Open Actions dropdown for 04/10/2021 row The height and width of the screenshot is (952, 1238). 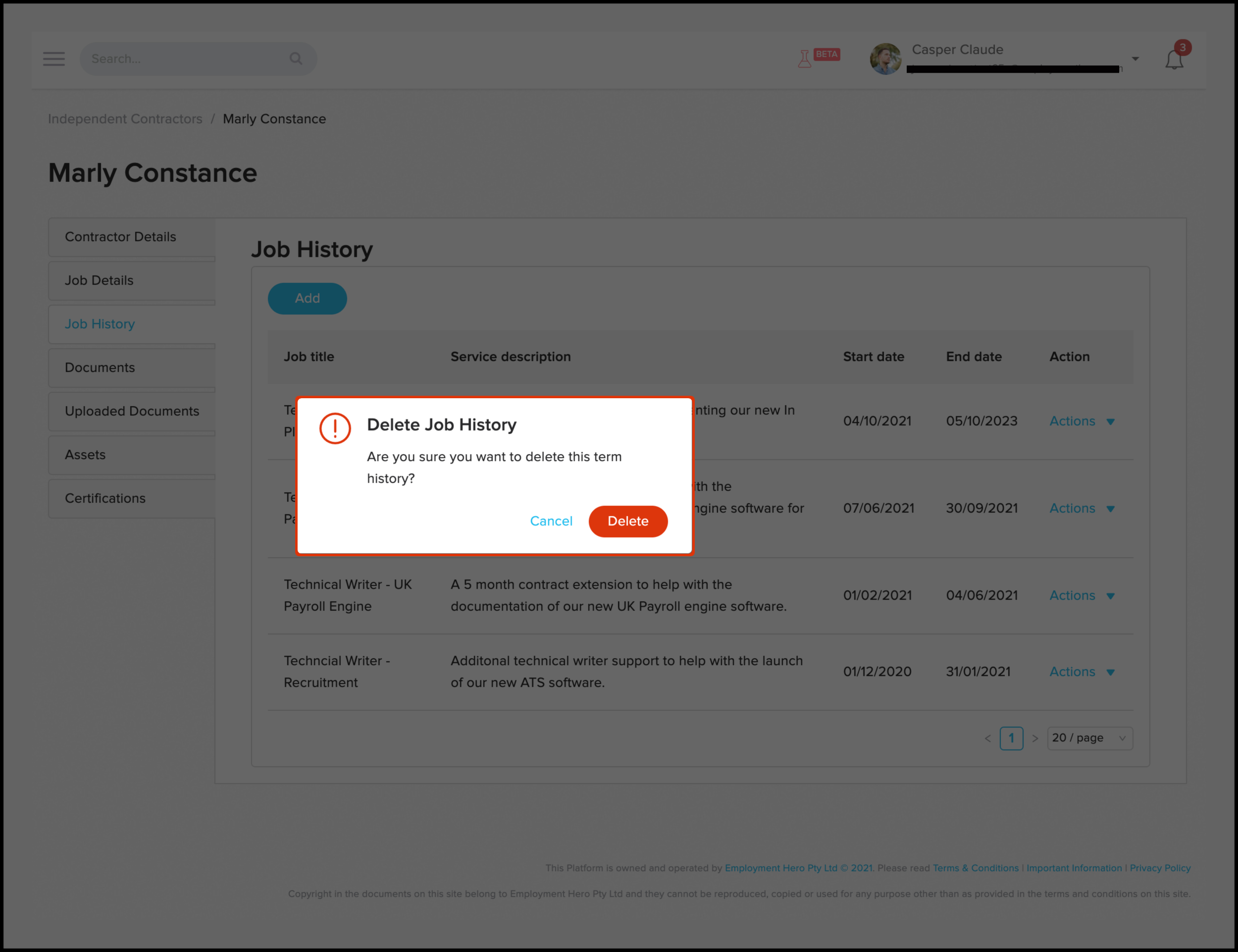1082,422
